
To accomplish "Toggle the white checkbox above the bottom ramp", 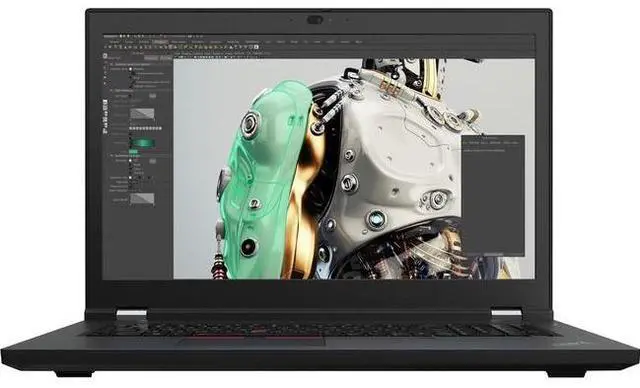I will coord(131,177).
